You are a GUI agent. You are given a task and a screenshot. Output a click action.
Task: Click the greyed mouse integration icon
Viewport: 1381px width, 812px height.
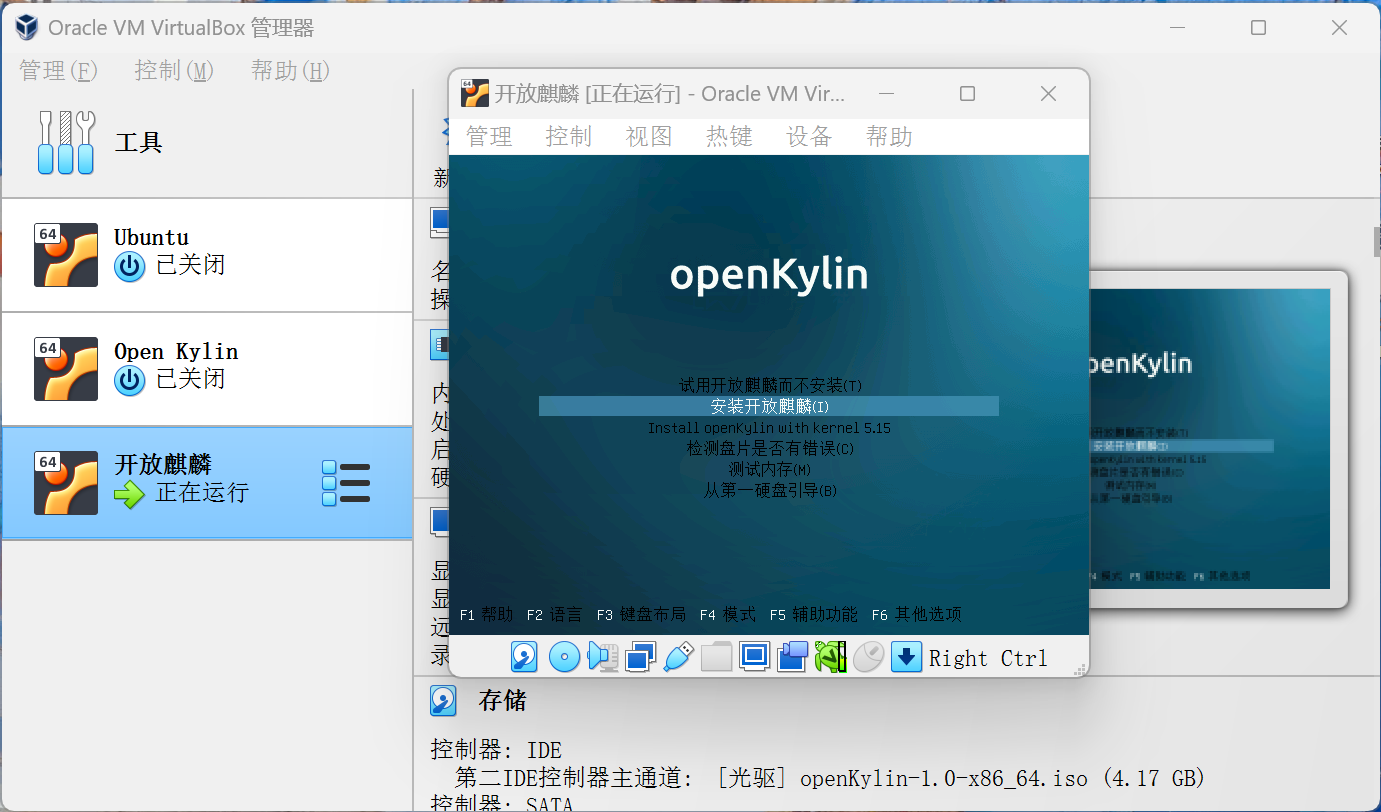coord(868,657)
